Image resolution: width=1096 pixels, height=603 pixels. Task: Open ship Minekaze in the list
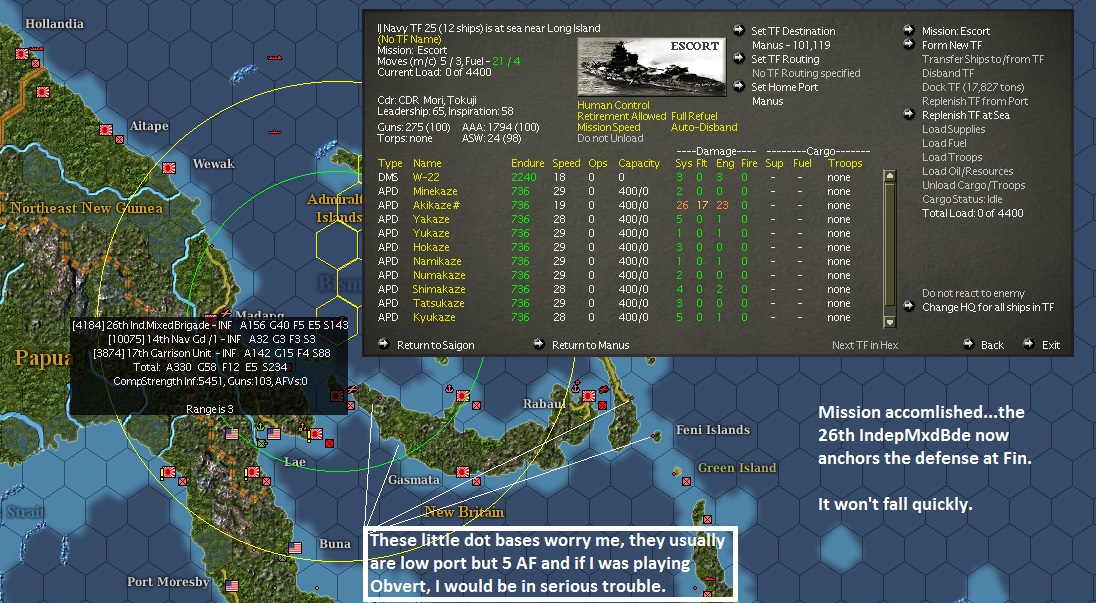coord(435,191)
